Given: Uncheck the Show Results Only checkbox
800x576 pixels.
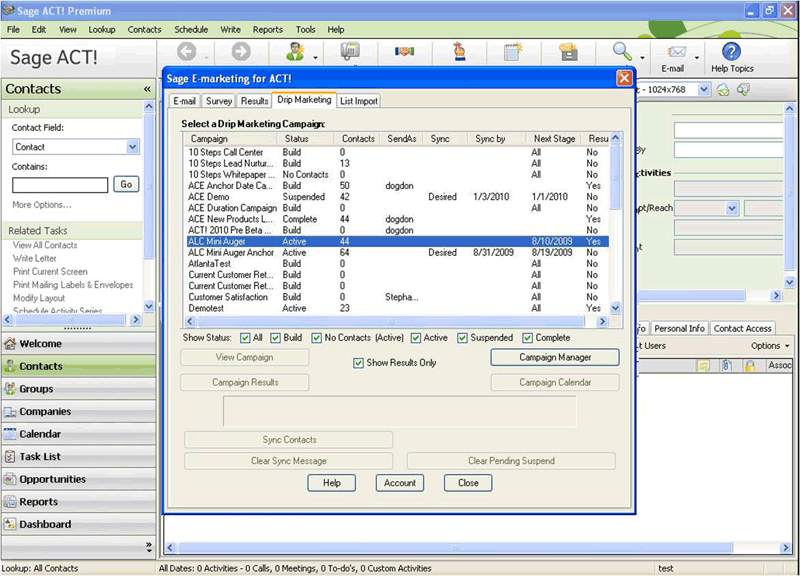Looking at the screenshot, I should (x=358, y=363).
